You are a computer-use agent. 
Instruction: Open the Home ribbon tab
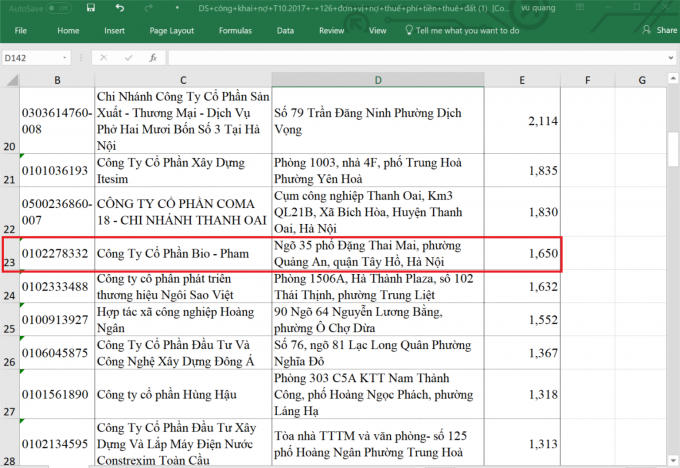(68, 30)
